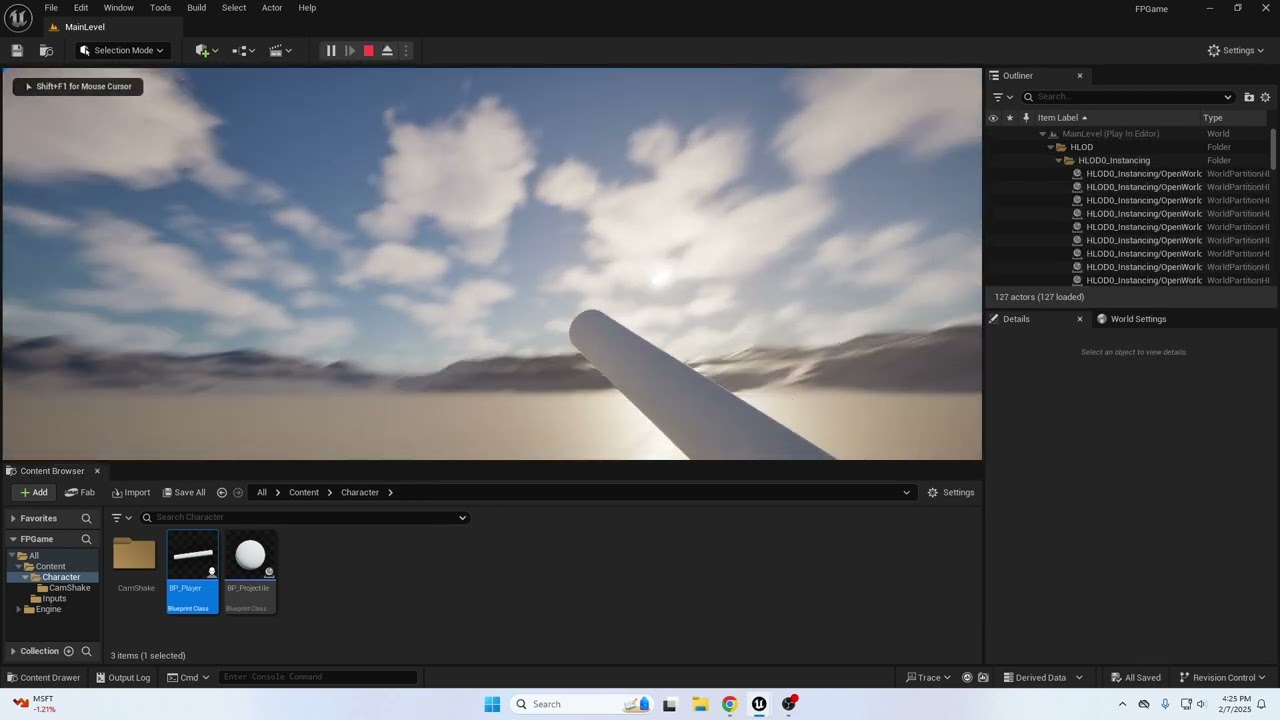Select the BP_Projectile blueprint thumbnail
This screenshot has height=720, width=1280.
[x=250, y=572]
